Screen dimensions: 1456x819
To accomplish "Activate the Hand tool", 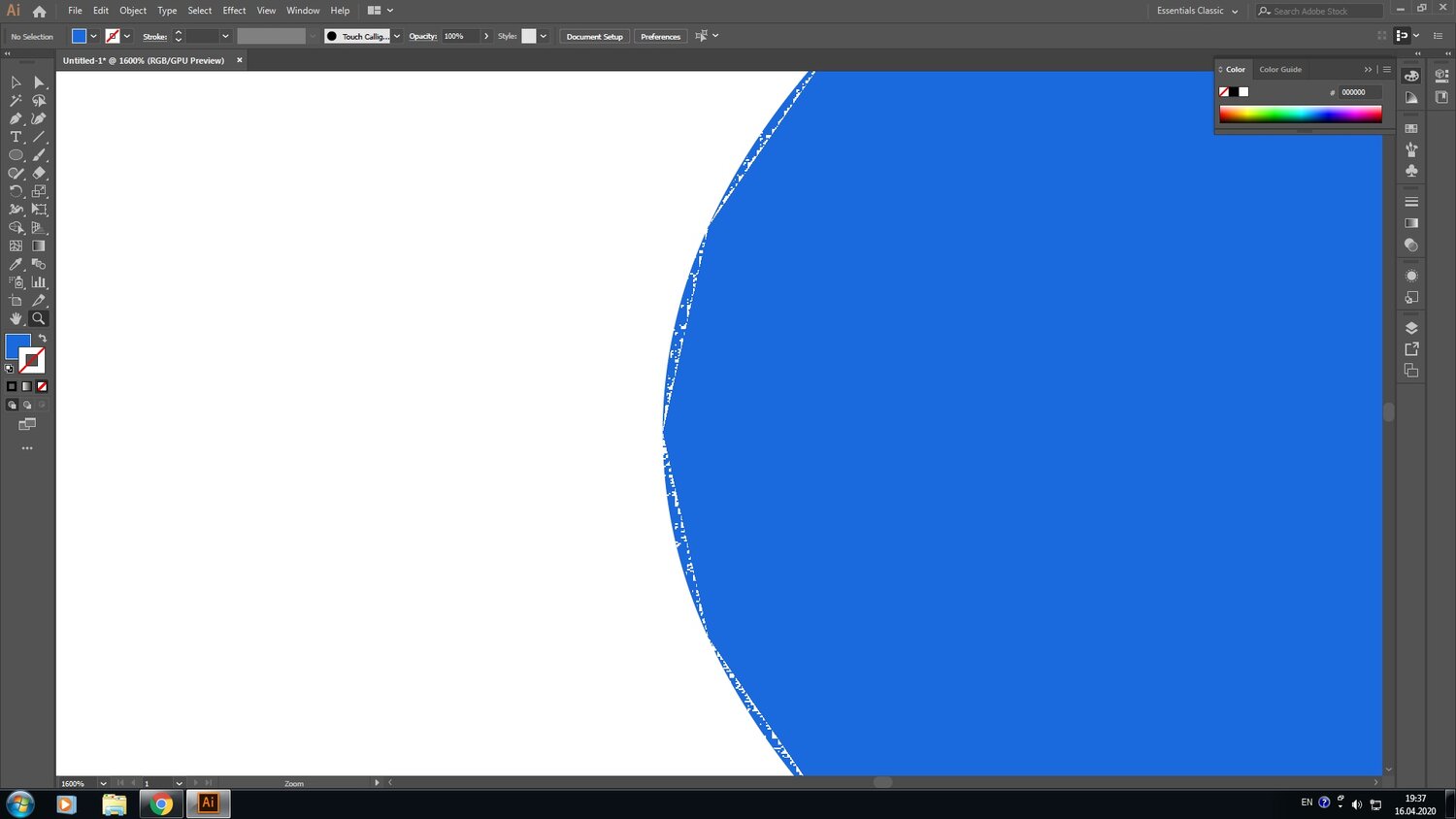I will 16,318.
